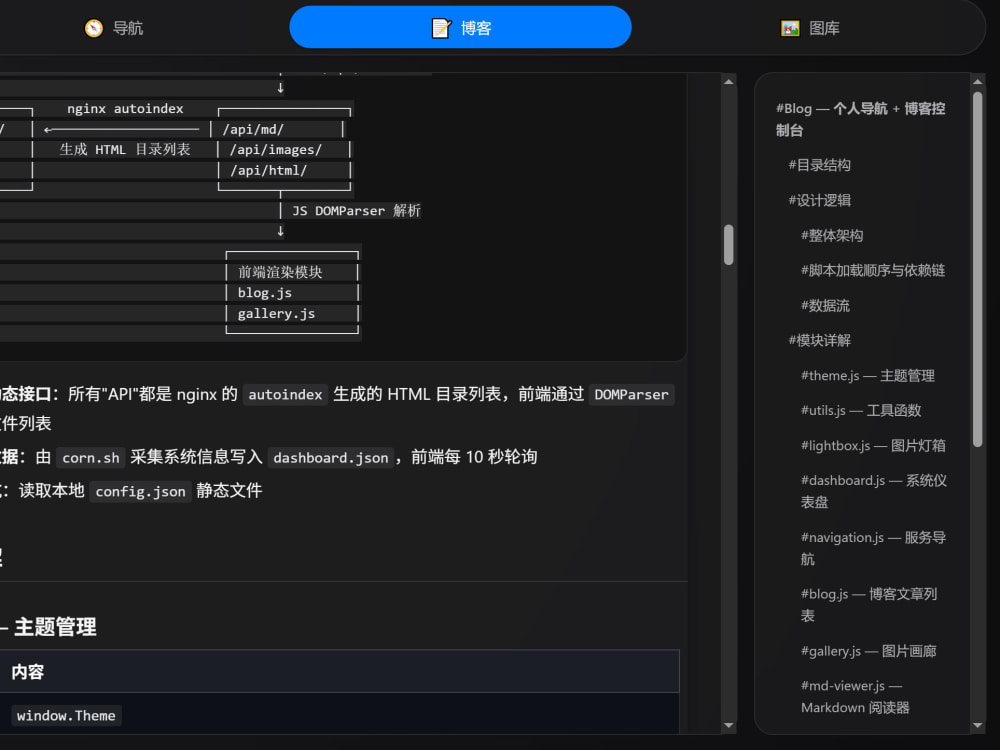Click the inline code DOMParser
The image size is (1000, 750).
(x=631, y=395)
